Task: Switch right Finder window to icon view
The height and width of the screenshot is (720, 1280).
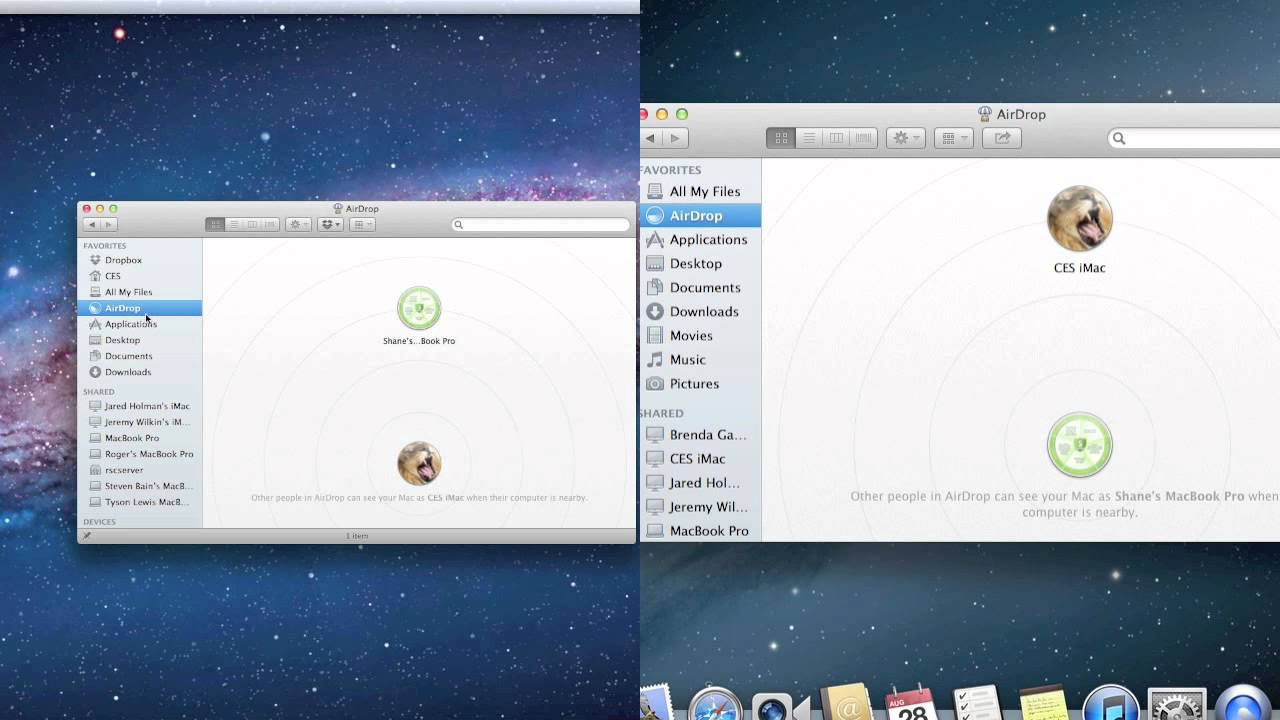Action: (x=781, y=138)
